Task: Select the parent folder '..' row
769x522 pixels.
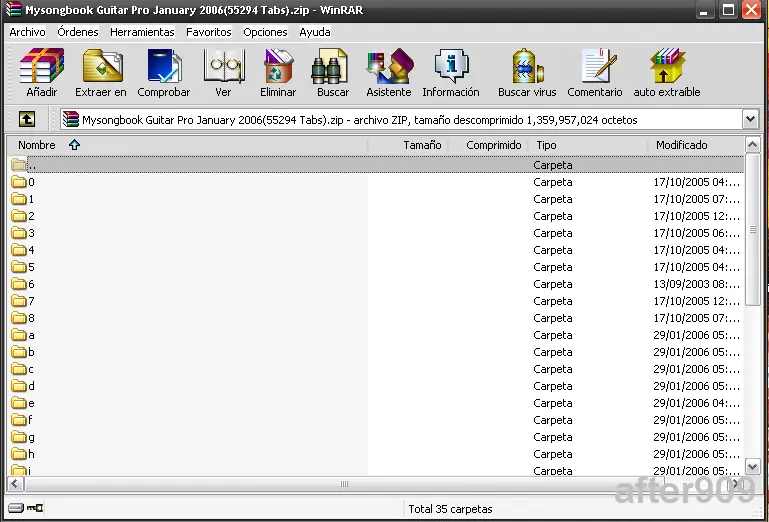Action: pos(376,165)
